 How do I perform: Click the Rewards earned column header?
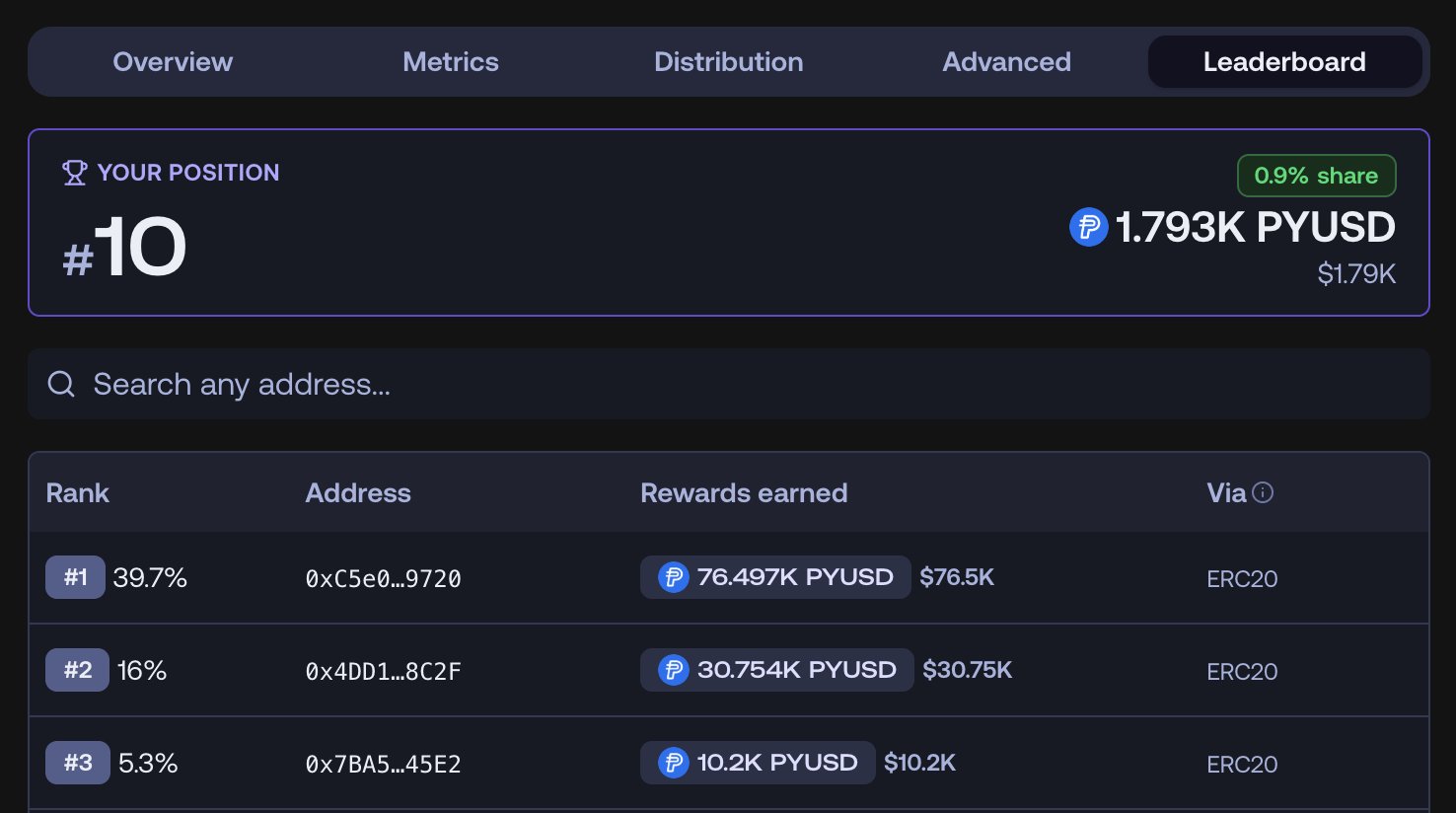click(x=744, y=493)
